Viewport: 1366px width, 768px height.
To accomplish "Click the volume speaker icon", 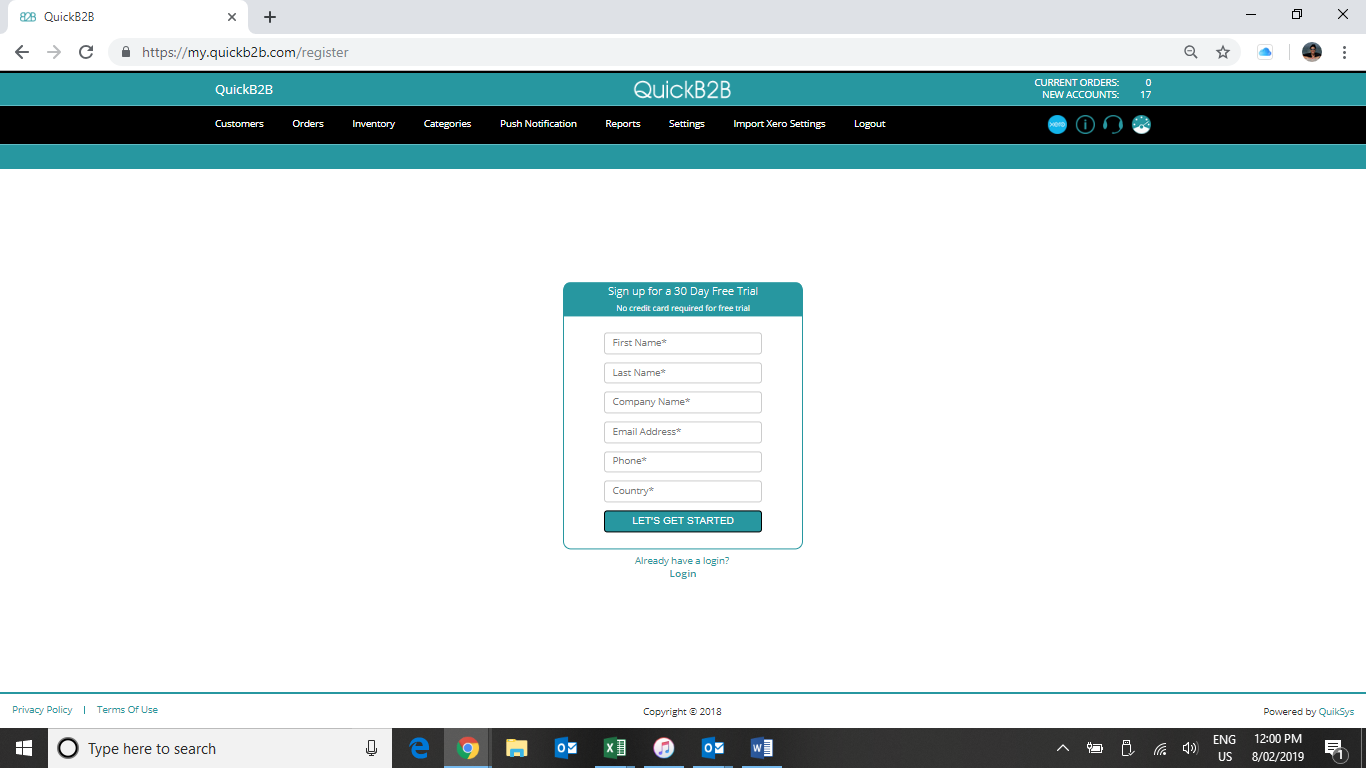I will pos(1190,748).
